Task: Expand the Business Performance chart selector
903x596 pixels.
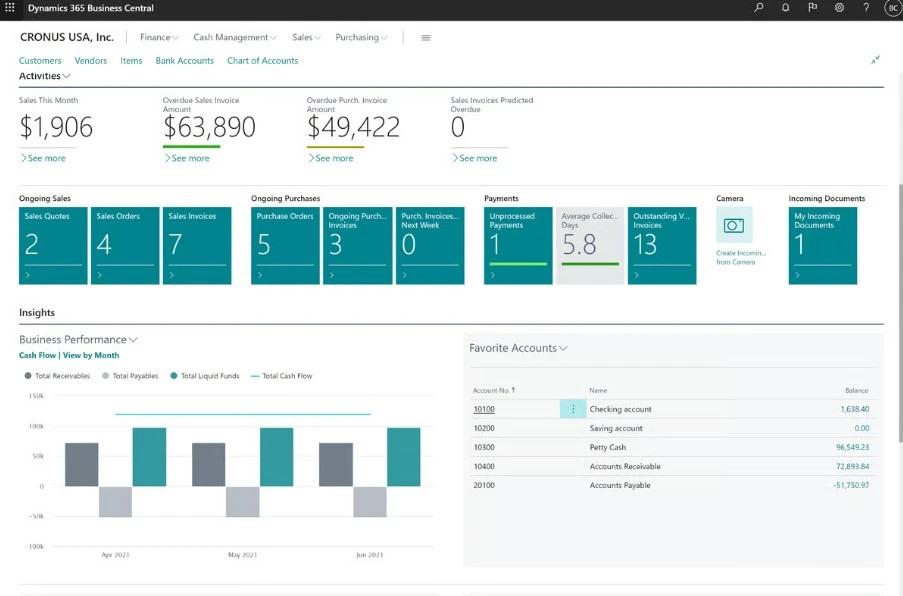Action: click(132, 339)
